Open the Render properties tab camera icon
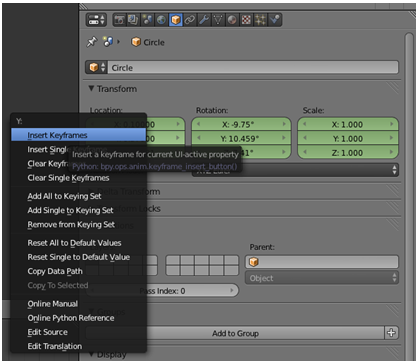Screen dimensions: 418x363 pyautogui.click(x=119, y=20)
